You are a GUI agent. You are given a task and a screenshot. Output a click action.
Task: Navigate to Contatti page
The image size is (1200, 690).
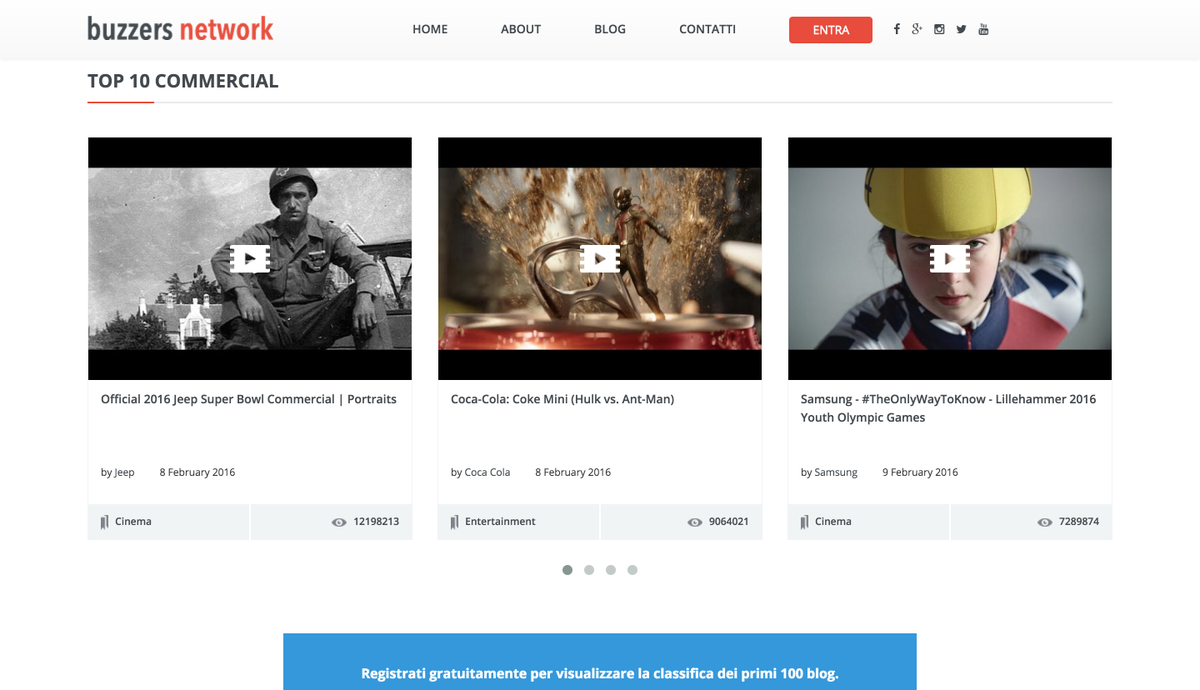707,29
